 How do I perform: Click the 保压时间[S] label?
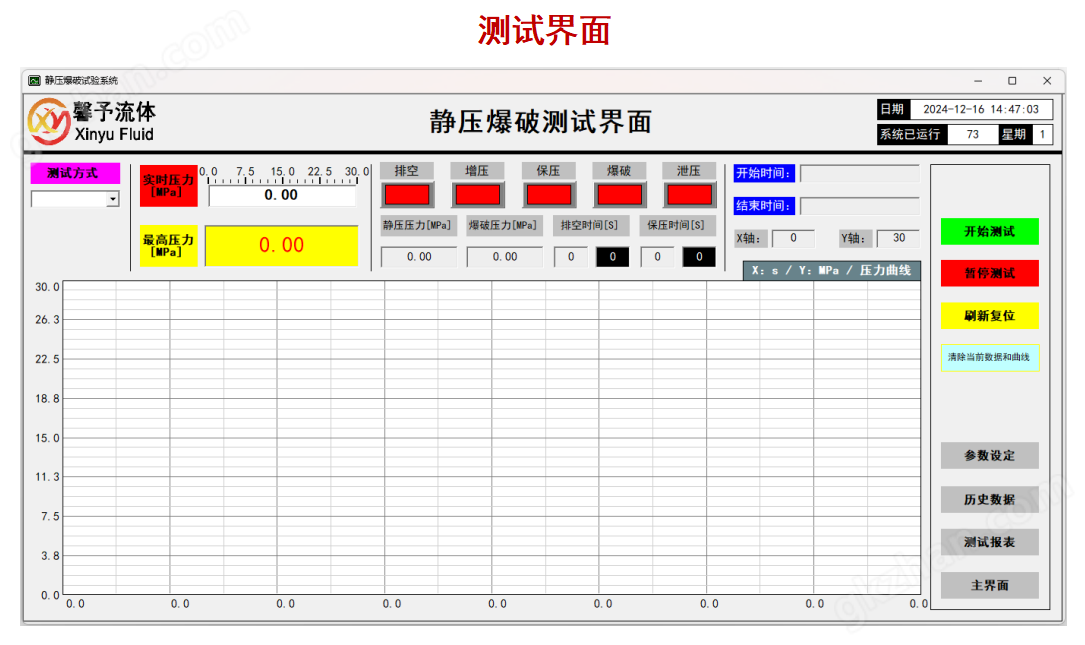(x=676, y=226)
